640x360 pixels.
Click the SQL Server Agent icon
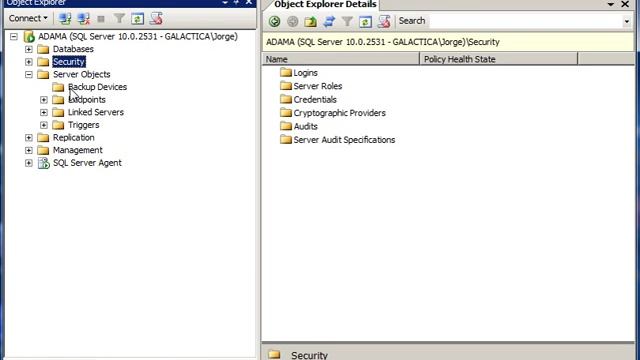coord(43,163)
